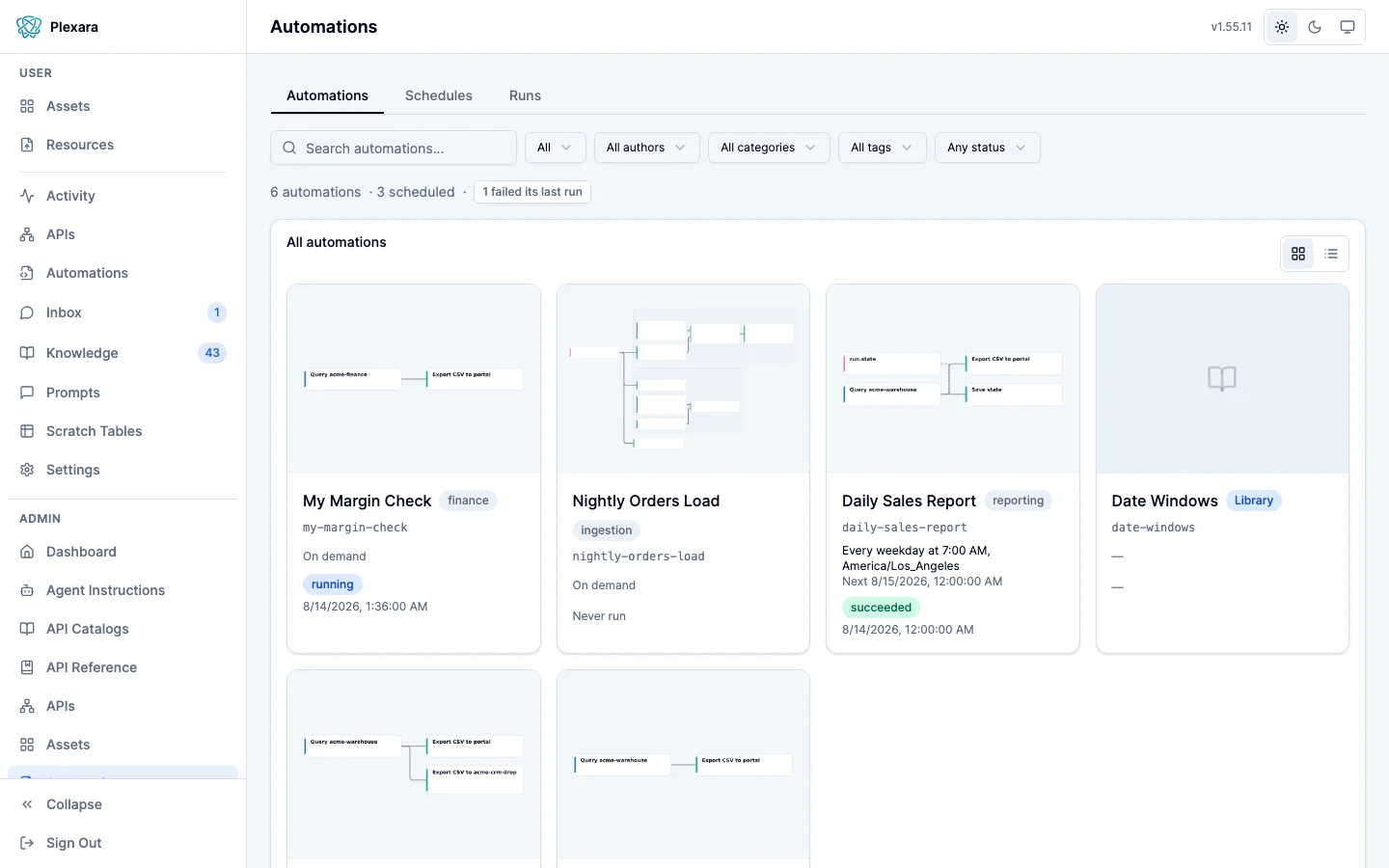Click the Plexara logo icon

(29, 27)
